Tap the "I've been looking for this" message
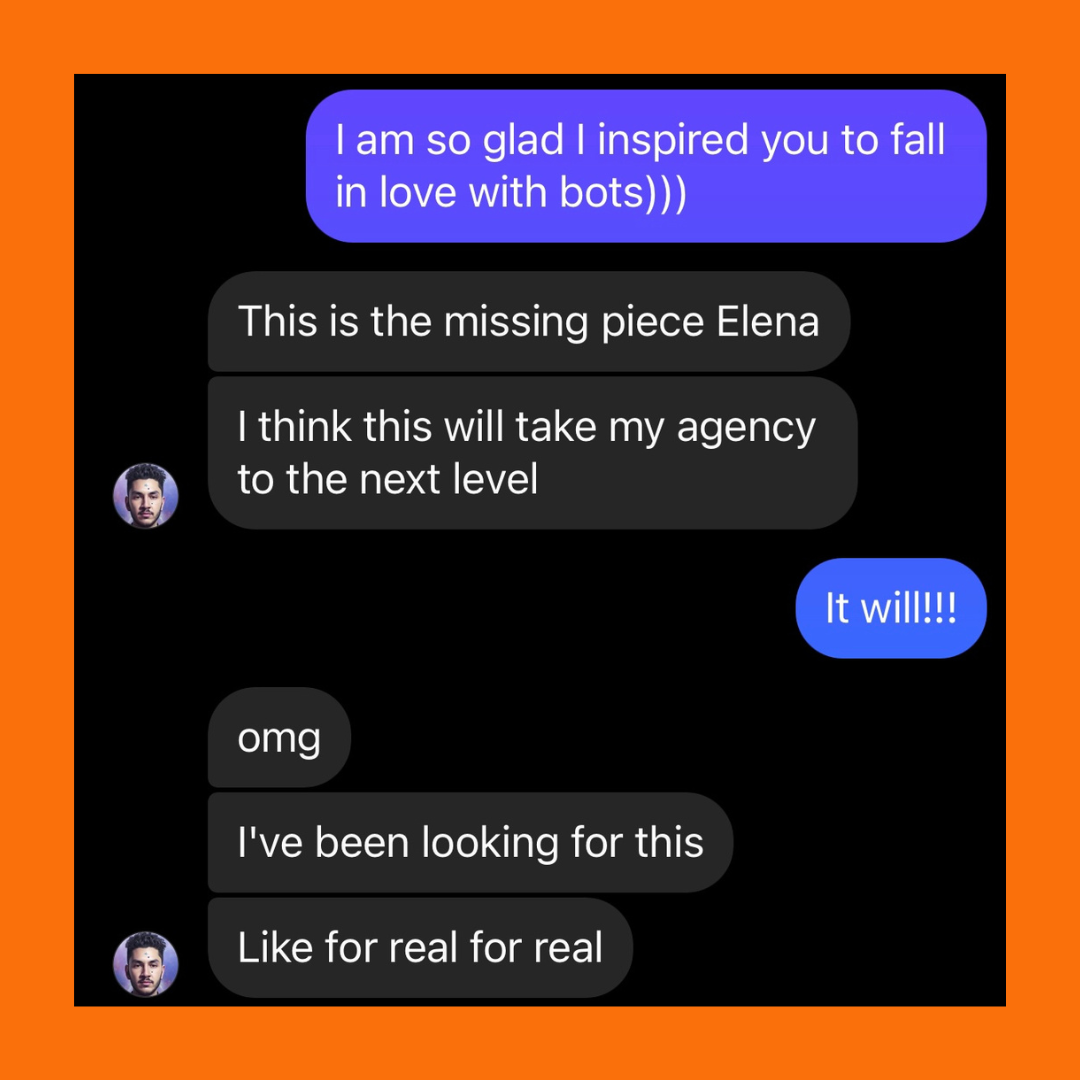This screenshot has height=1080, width=1080. click(470, 842)
